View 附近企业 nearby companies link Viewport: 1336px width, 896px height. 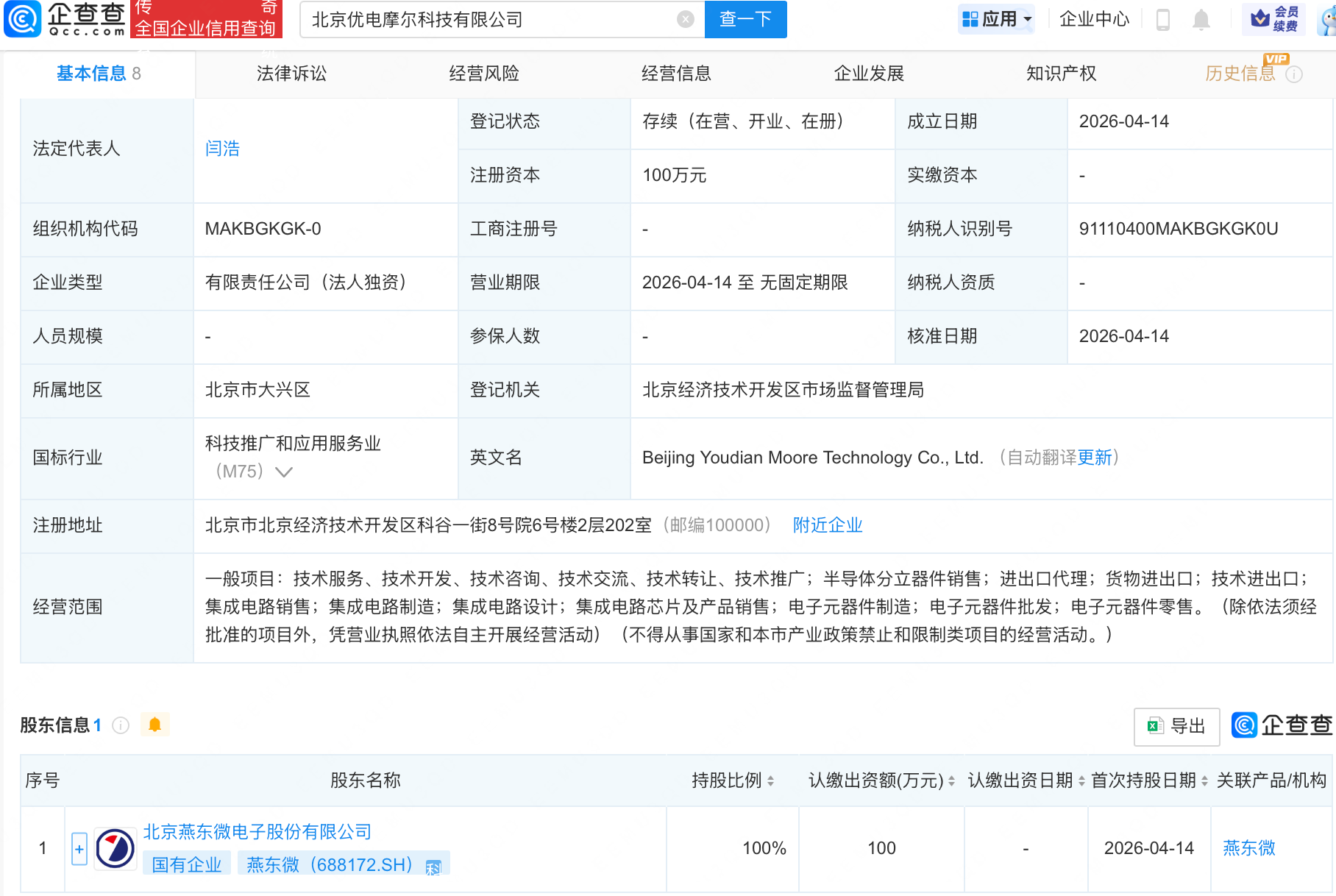click(827, 525)
